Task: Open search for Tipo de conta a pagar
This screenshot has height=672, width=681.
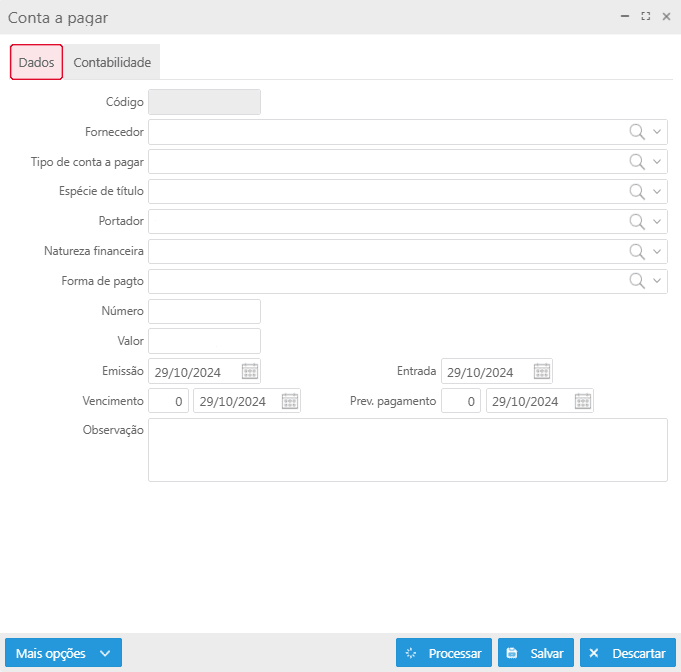Action: (636, 162)
